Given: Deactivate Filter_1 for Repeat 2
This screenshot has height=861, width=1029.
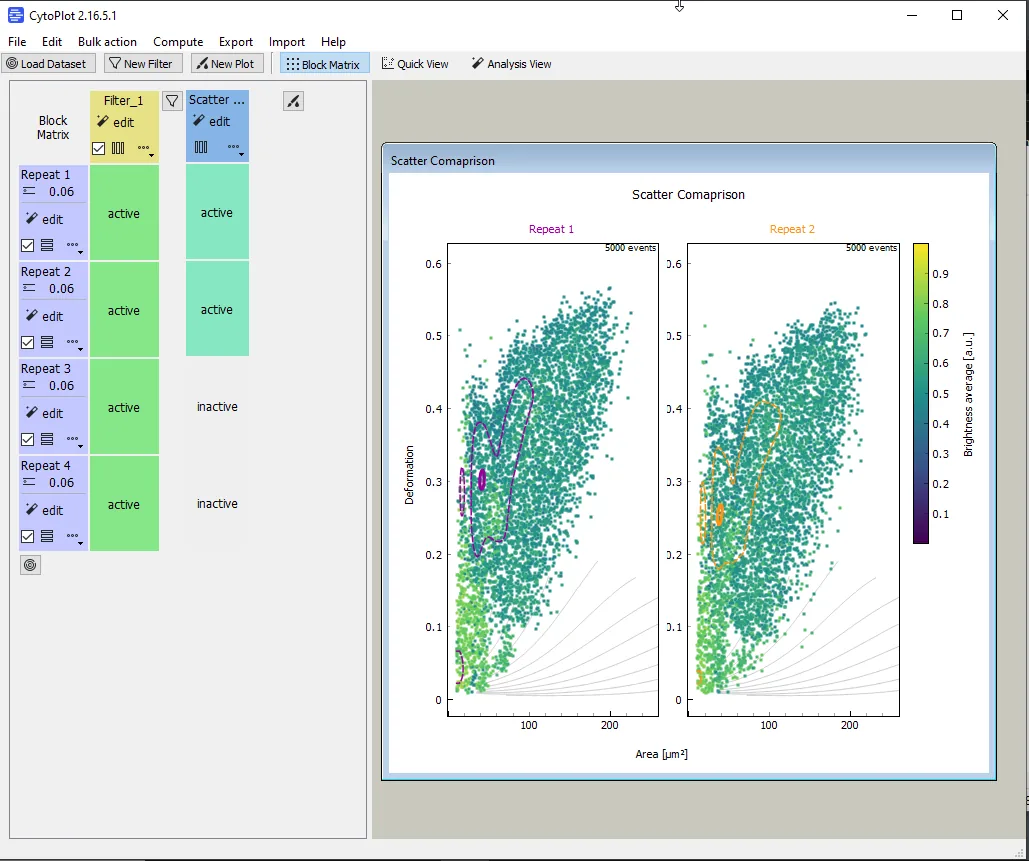Looking at the screenshot, I should (x=124, y=310).
